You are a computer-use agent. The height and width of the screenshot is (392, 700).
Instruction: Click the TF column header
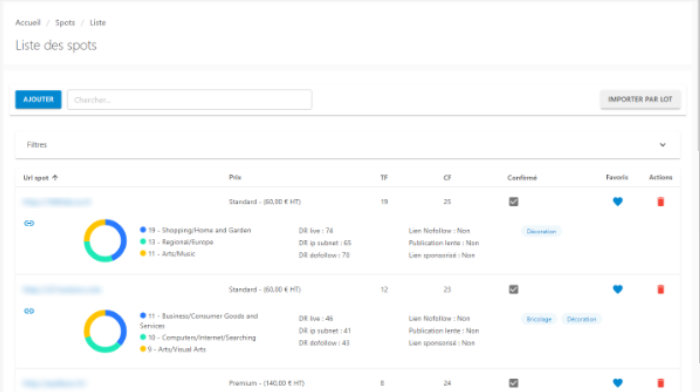[x=384, y=177]
